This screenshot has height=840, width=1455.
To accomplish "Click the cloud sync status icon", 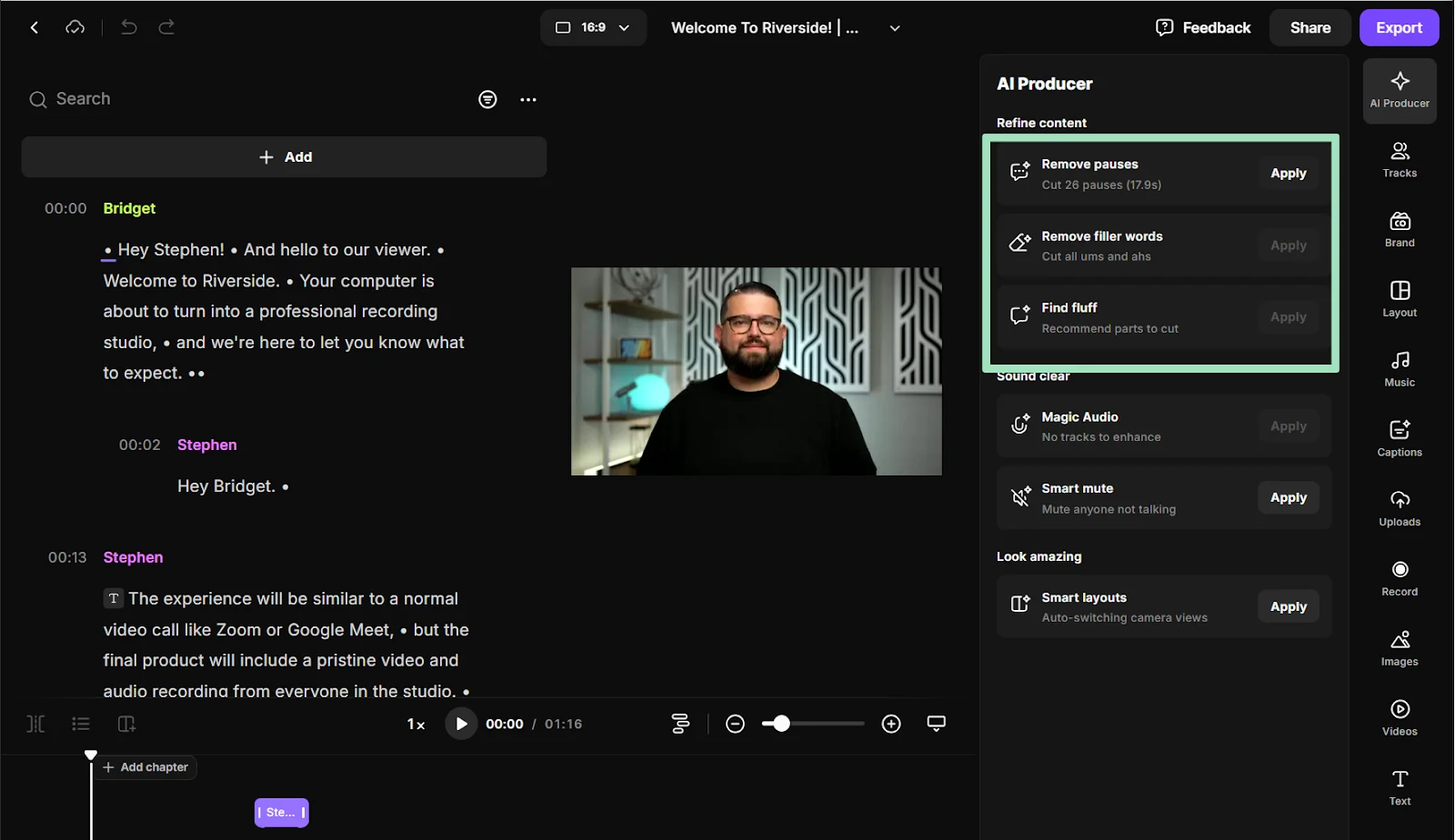I will [75, 27].
